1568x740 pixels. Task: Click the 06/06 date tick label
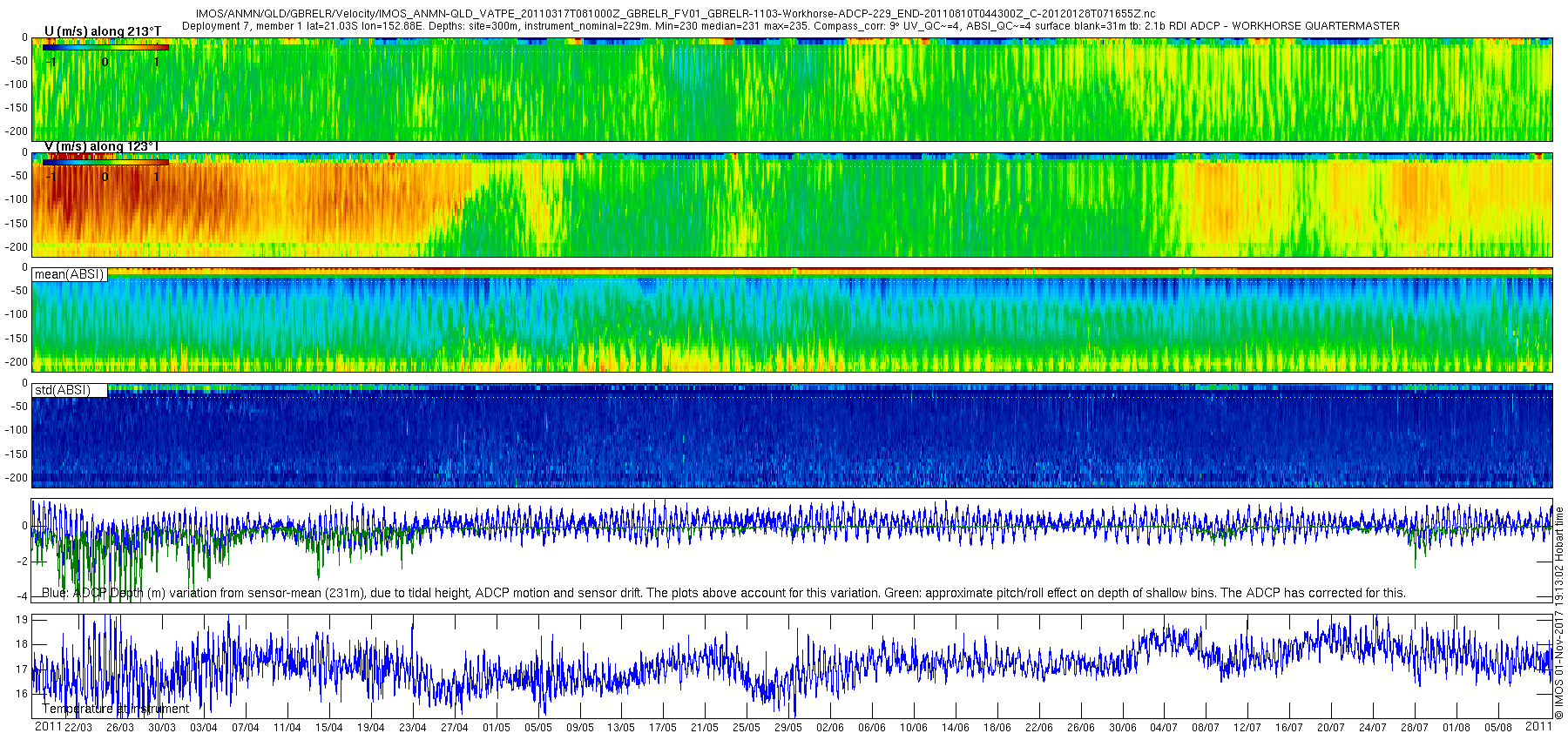[872, 728]
